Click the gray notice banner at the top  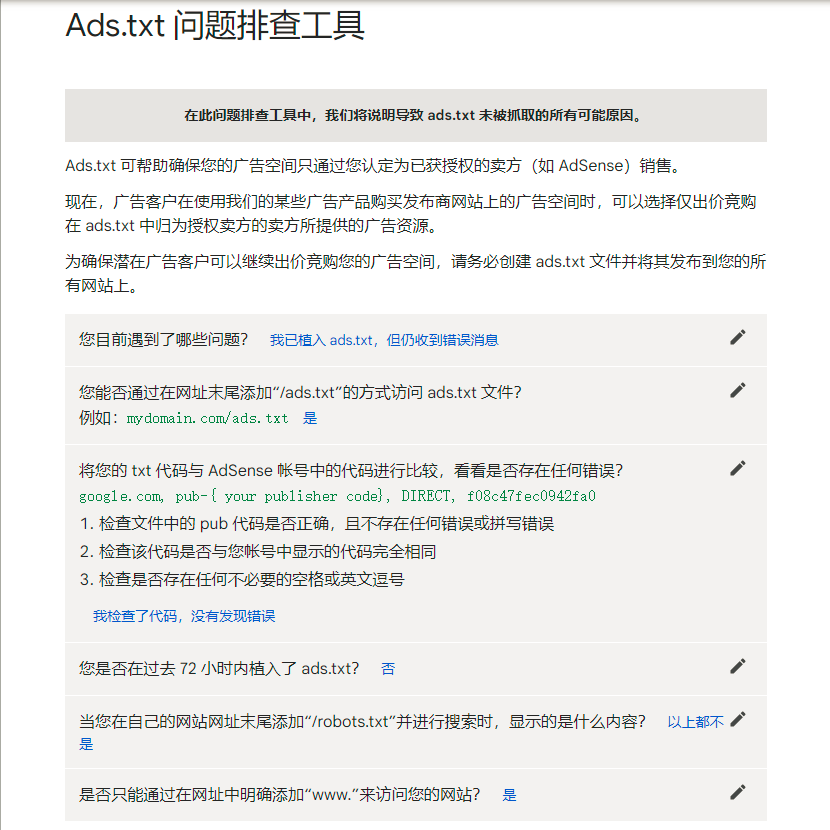(x=415, y=116)
